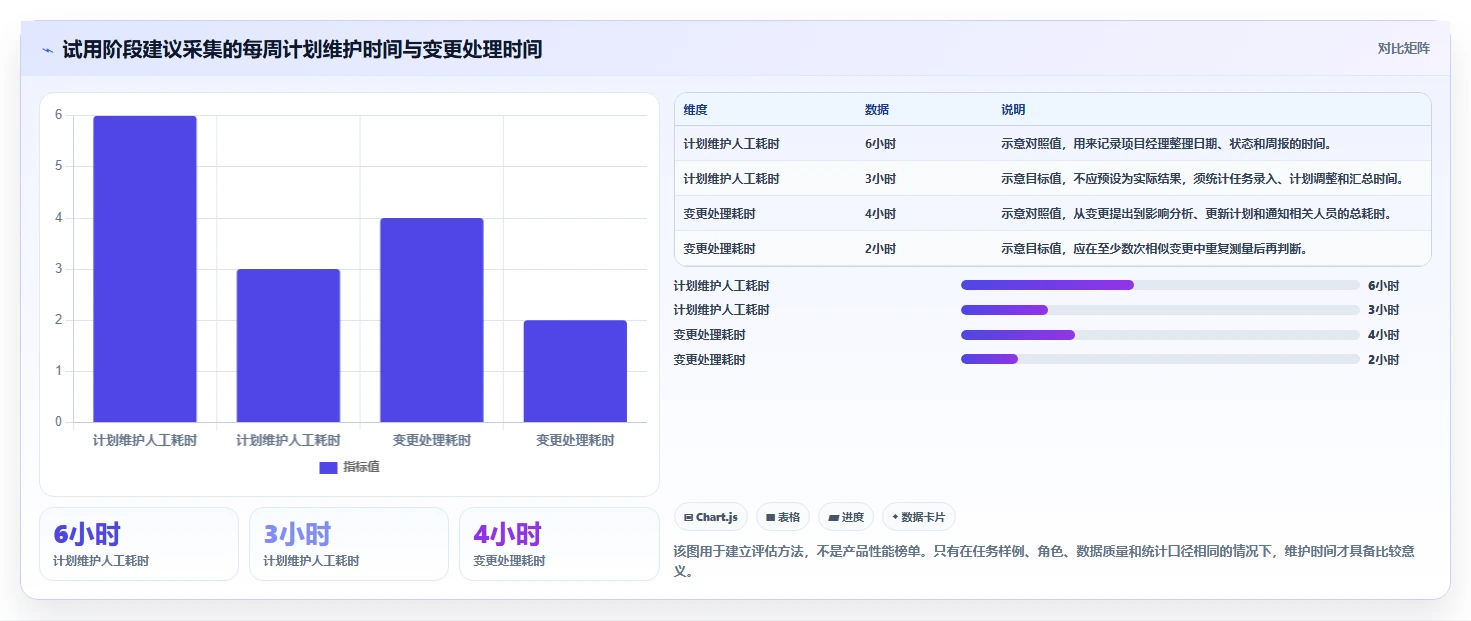Select the shortest chart bar with value 2

575,371
